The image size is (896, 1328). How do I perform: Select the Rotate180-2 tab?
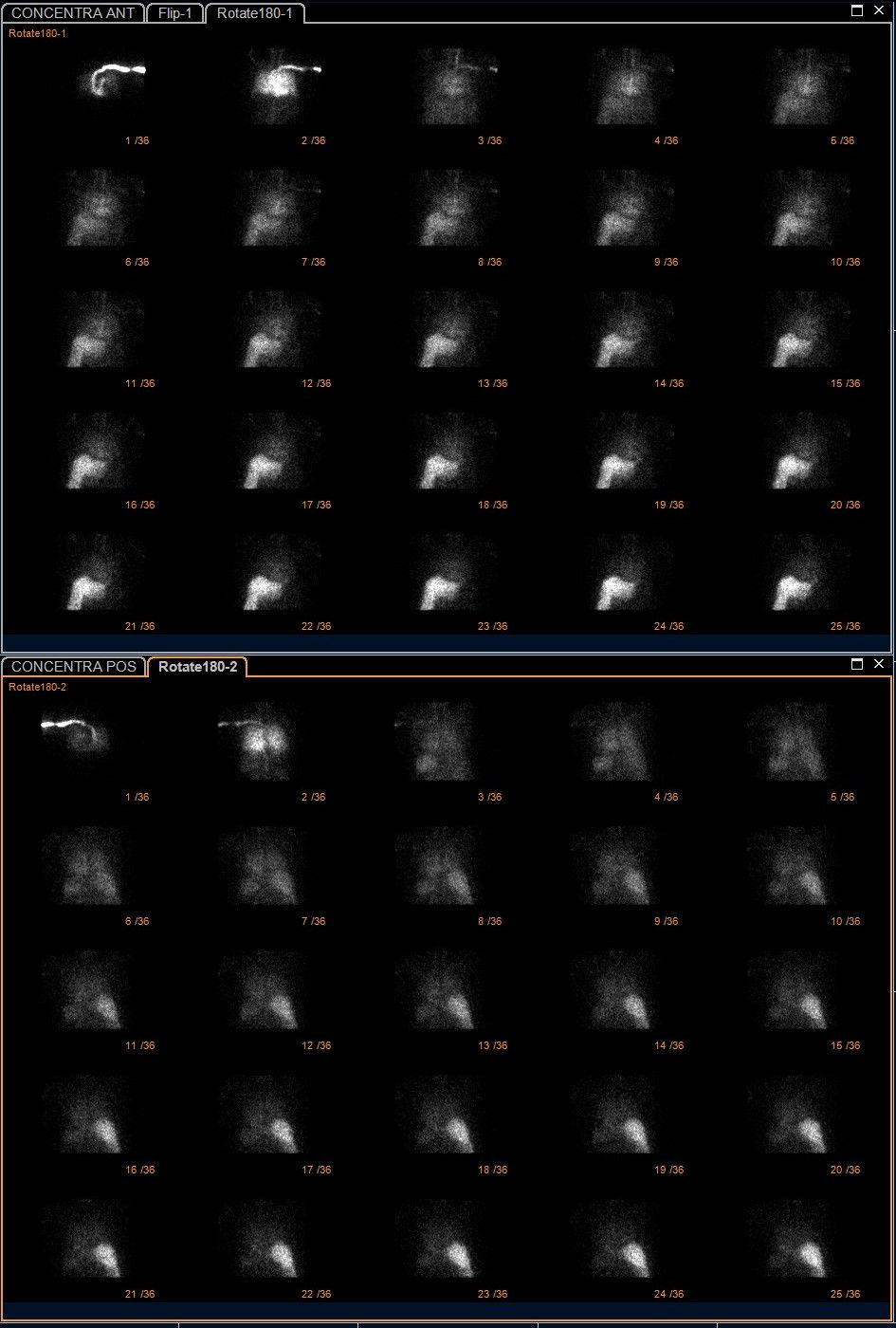click(x=197, y=667)
